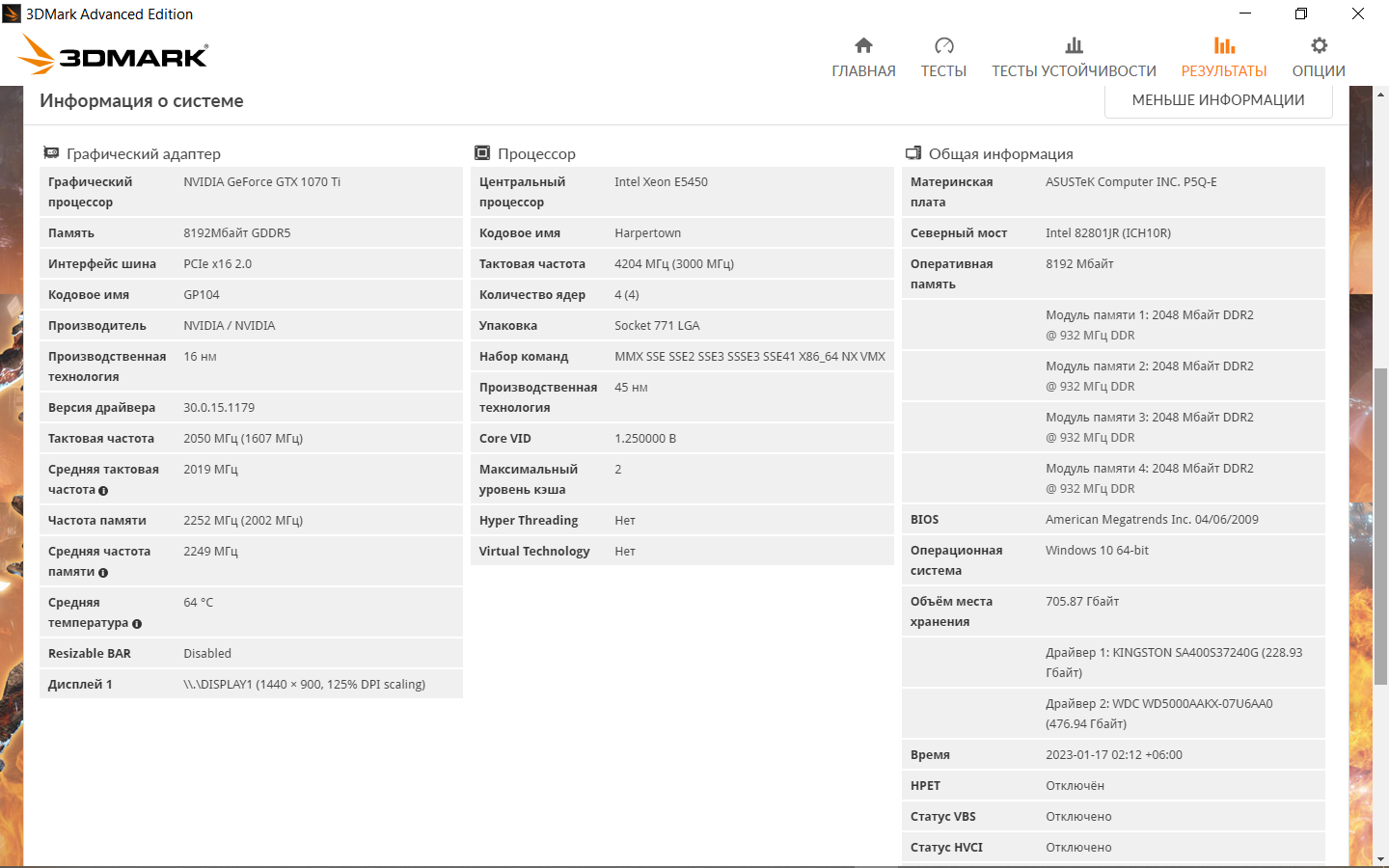Click the Процессор section chip icon
The height and width of the screenshot is (868, 1389).
coord(482,153)
